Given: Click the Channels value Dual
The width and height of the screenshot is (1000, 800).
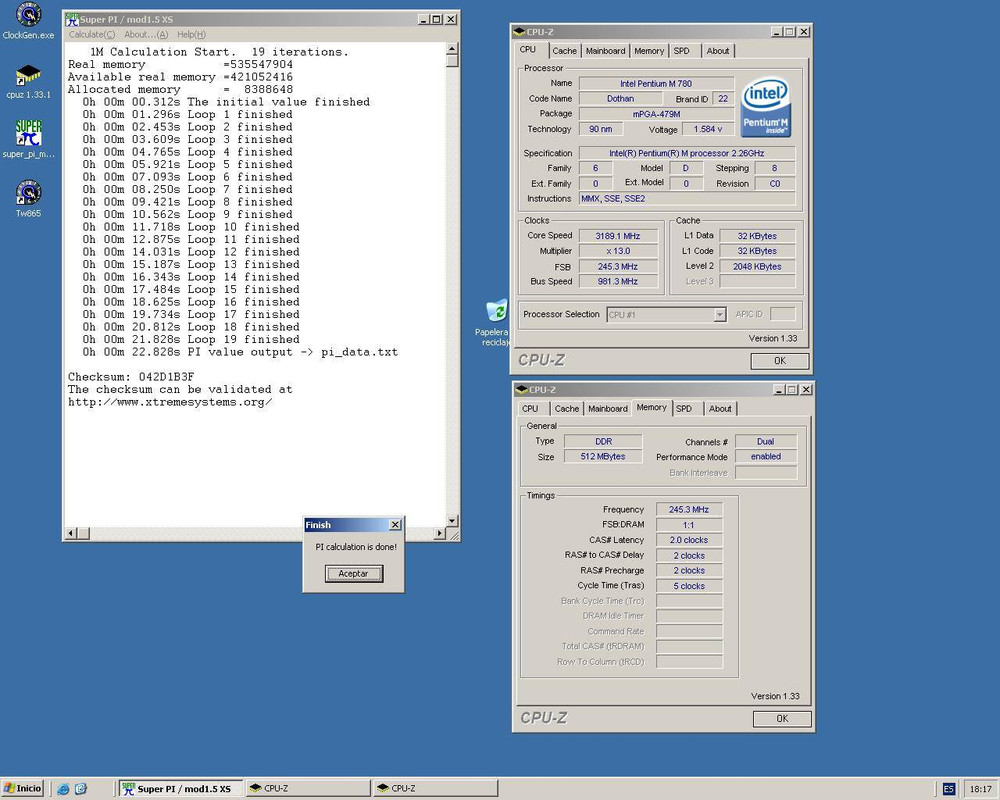Looking at the screenshot, I should [x=765, y=441].
